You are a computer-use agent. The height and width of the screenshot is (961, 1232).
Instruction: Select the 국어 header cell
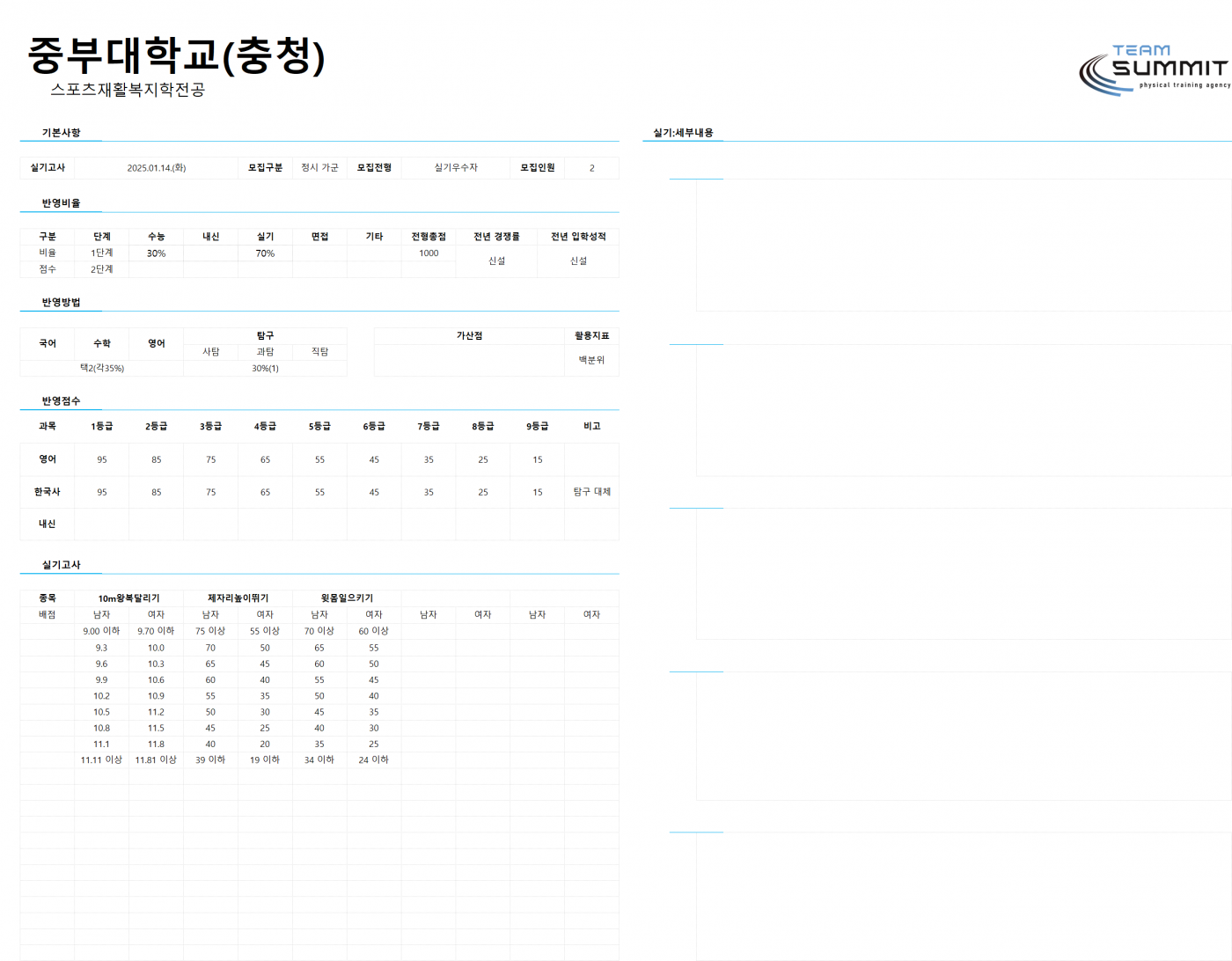click(48, 344)
